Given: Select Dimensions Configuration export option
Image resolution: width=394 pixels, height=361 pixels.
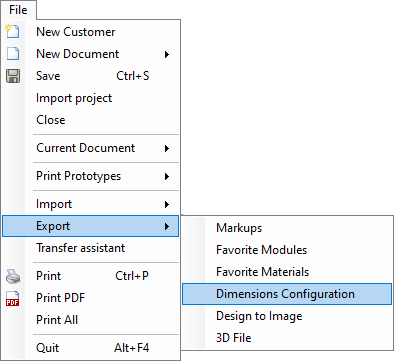Looking at the screenshot, I should pos(287,294).
